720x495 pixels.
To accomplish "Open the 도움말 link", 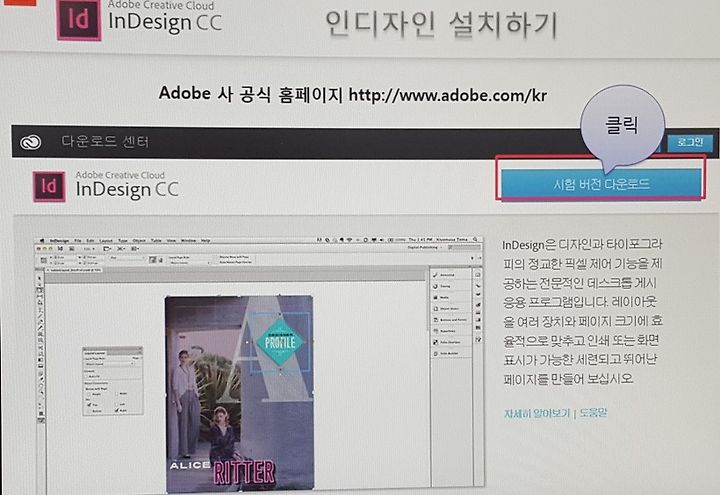I will (x=593, y=413).
